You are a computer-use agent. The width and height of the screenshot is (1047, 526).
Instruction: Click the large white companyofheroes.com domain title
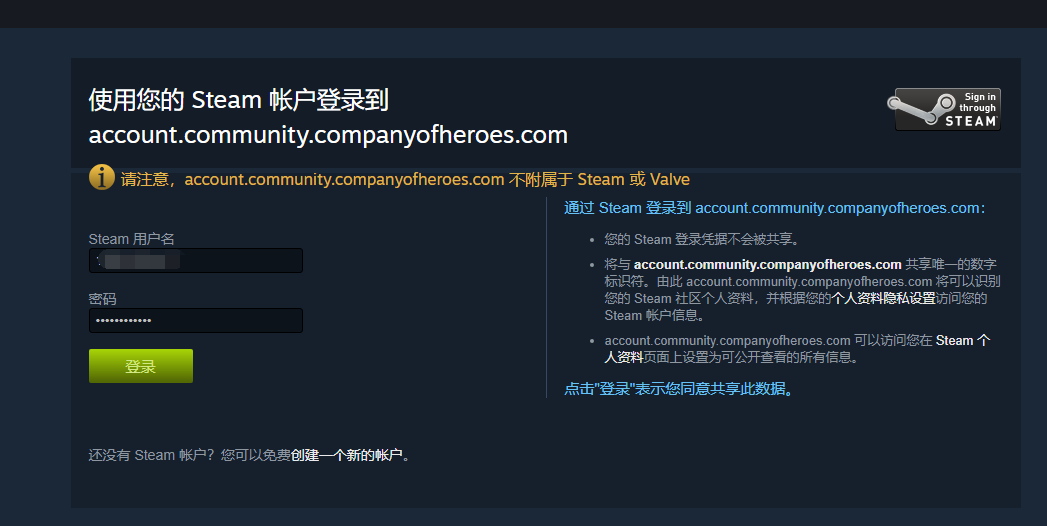click(328, 135)
